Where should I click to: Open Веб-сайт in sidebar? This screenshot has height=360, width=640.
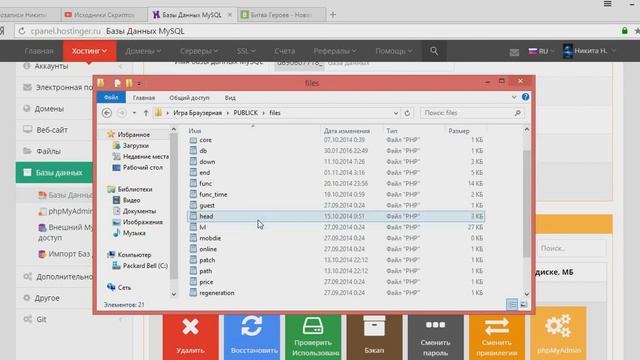tap(52, 130)
